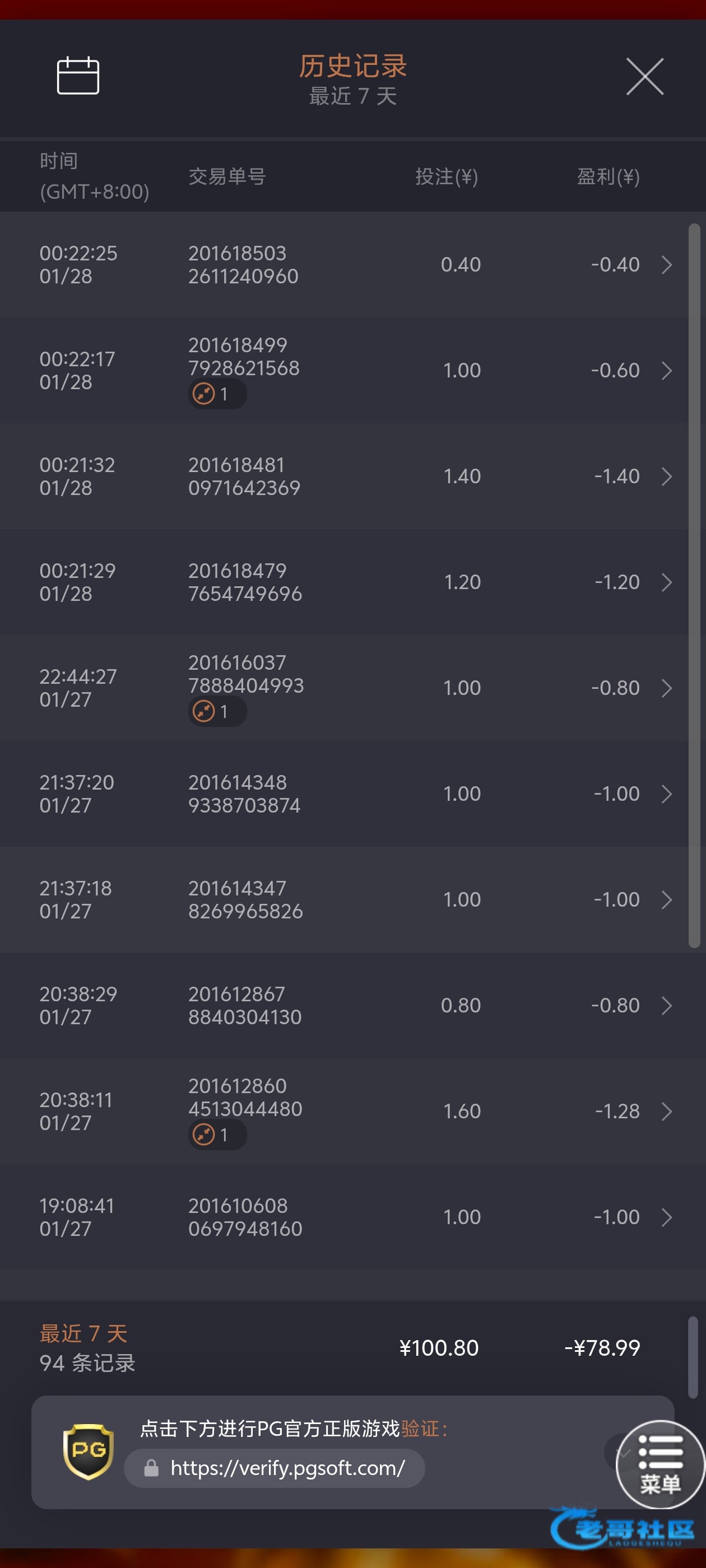The height and width of the screenshot is (1568, 706).
Task: Open the calendar date filter icon
Action: 78,76
